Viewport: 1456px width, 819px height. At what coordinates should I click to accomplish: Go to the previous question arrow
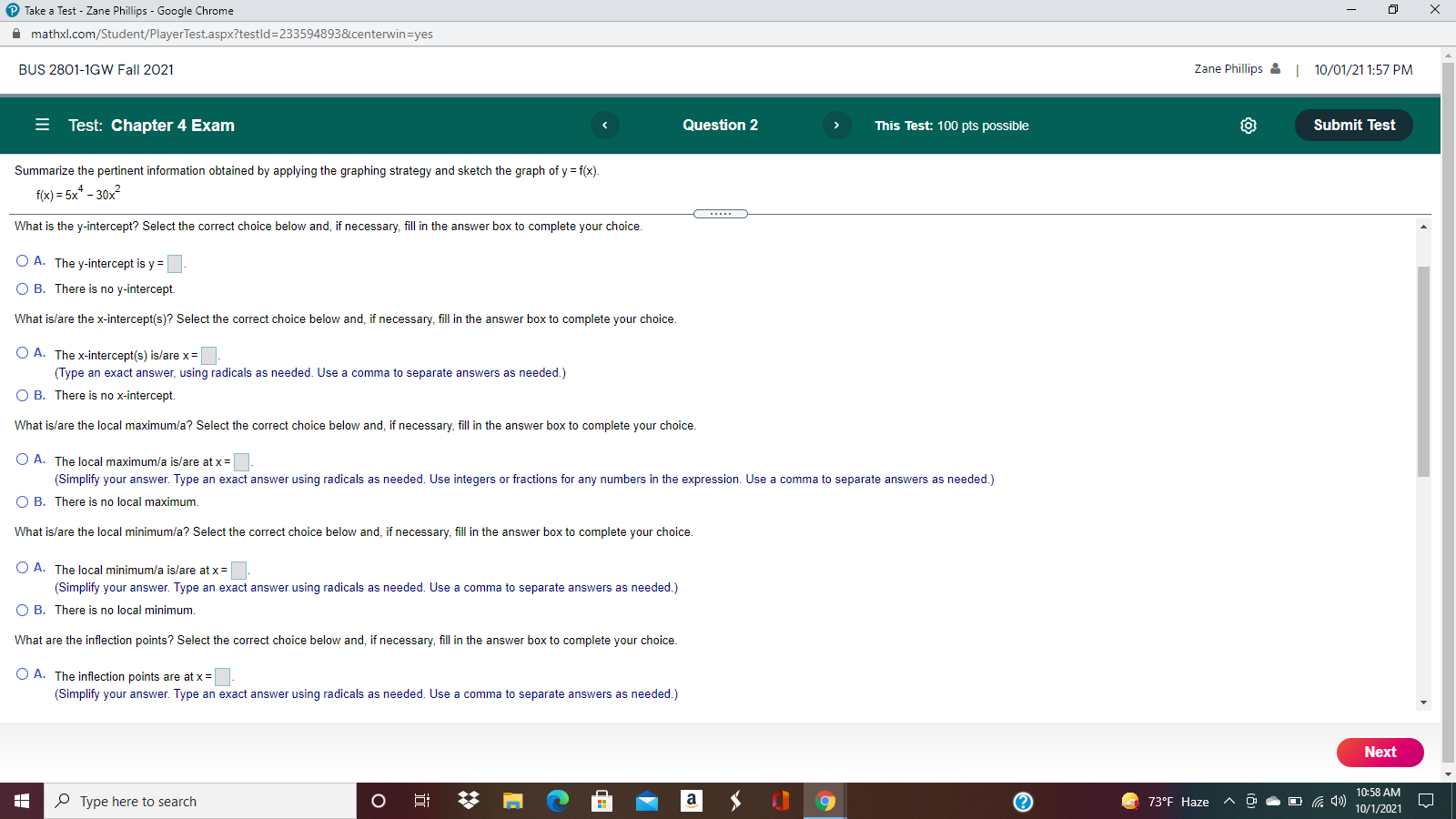point(604,126)
